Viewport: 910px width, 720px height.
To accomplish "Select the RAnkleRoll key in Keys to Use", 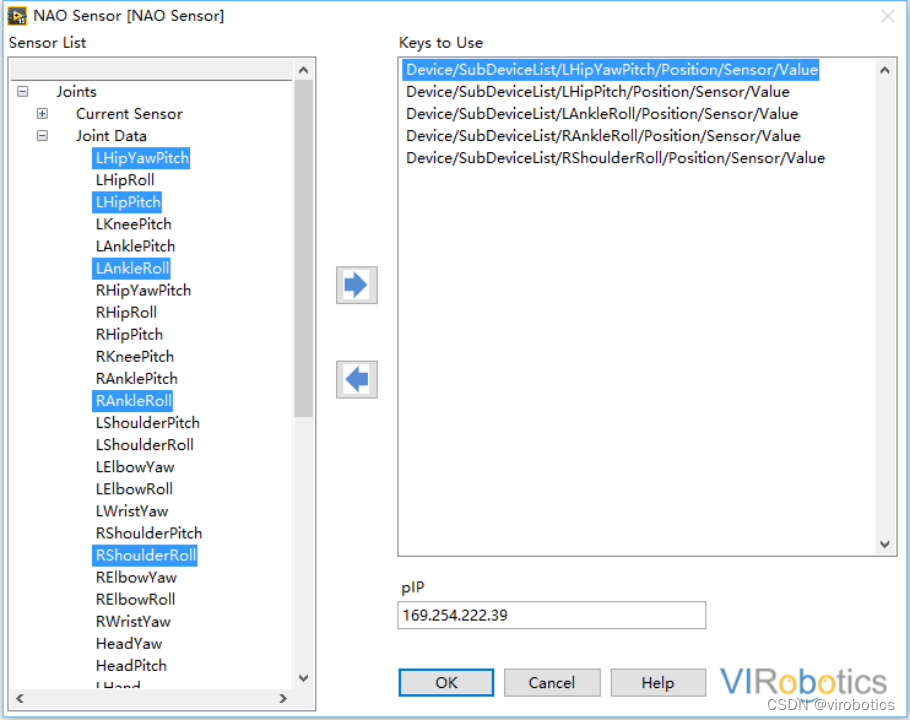I will (603, 136).
